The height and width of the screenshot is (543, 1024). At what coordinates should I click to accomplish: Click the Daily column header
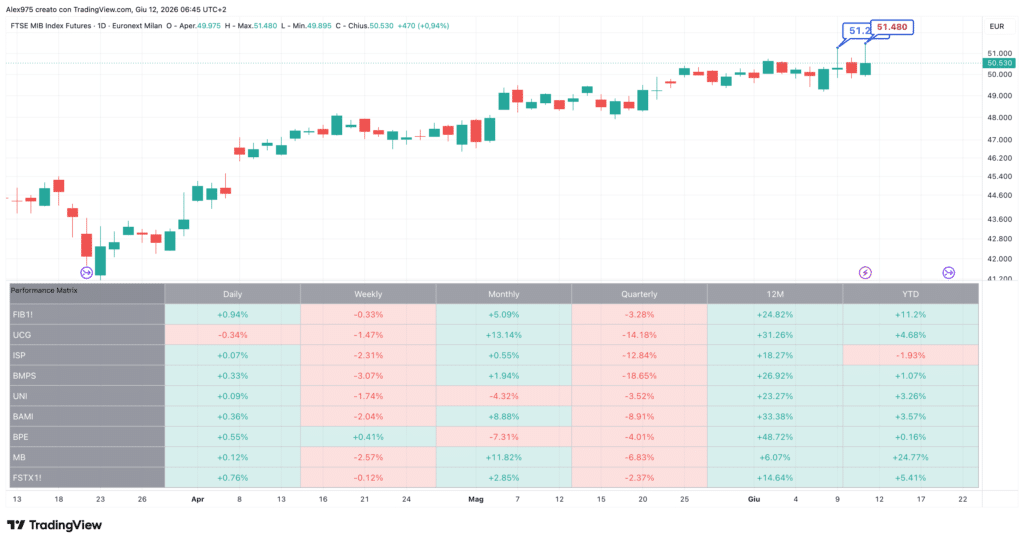[232, 294]
